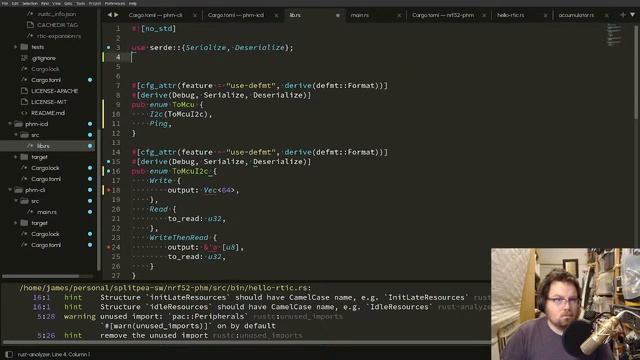Close the main.rs tab
Screen dimensions: 640x360
399,16
